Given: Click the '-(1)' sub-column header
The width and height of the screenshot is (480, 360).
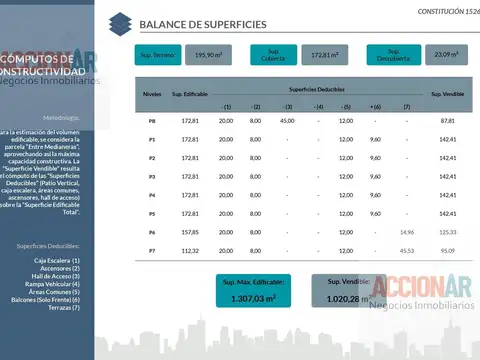Looking at the screenshot, I should [x=226, y=107].
